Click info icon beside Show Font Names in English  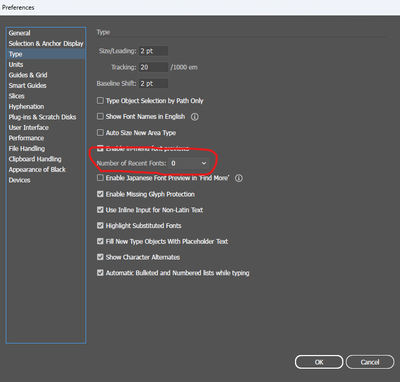coord(195,117)
